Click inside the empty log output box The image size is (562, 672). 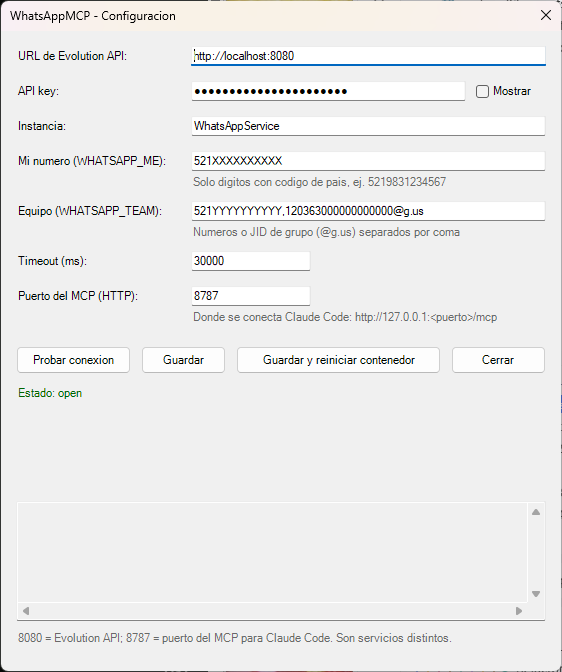(x=272, y=552)
